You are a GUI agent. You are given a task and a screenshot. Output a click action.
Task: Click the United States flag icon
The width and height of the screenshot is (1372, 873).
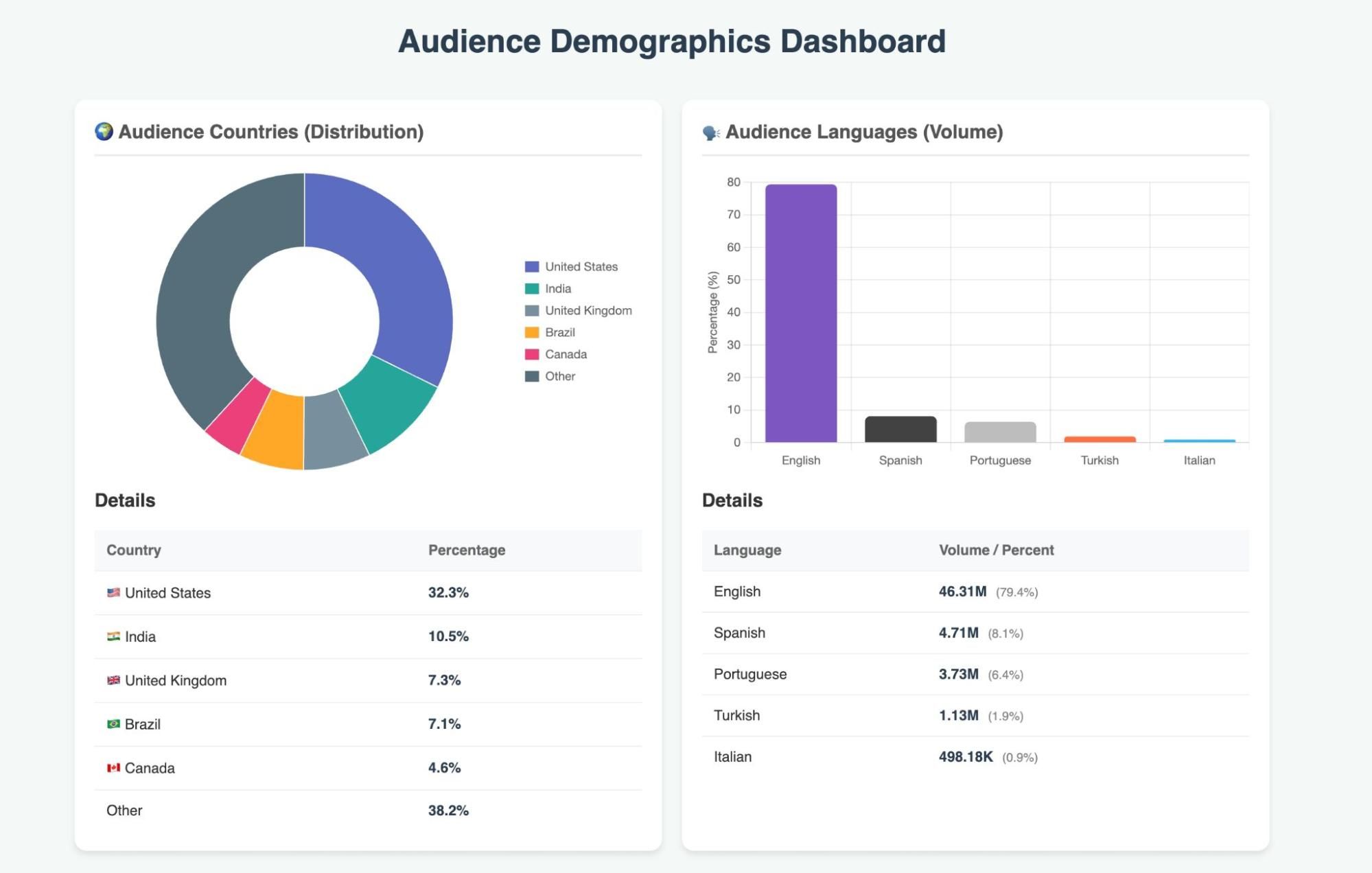tap(113, 592)
